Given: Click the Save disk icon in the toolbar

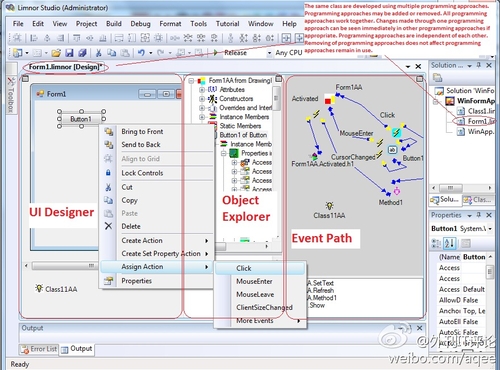Looking at the screenshot, I should (x=69, y=53).
